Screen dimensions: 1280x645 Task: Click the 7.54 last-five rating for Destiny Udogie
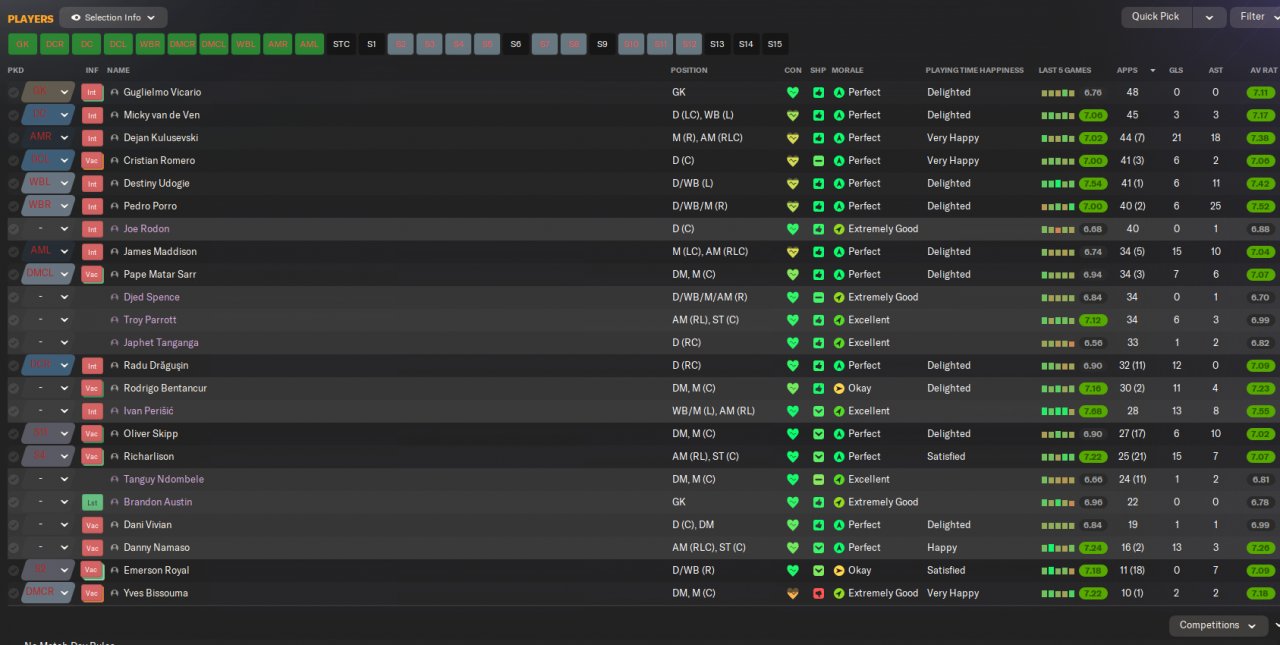pyautogui.click(x=1093, y=183)
